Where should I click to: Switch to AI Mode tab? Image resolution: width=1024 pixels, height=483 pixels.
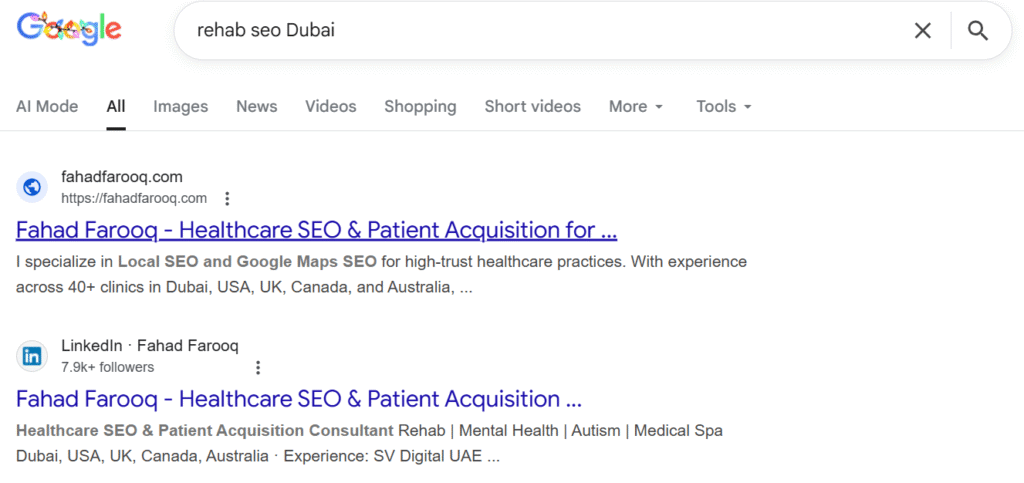[x=46, y=106]
